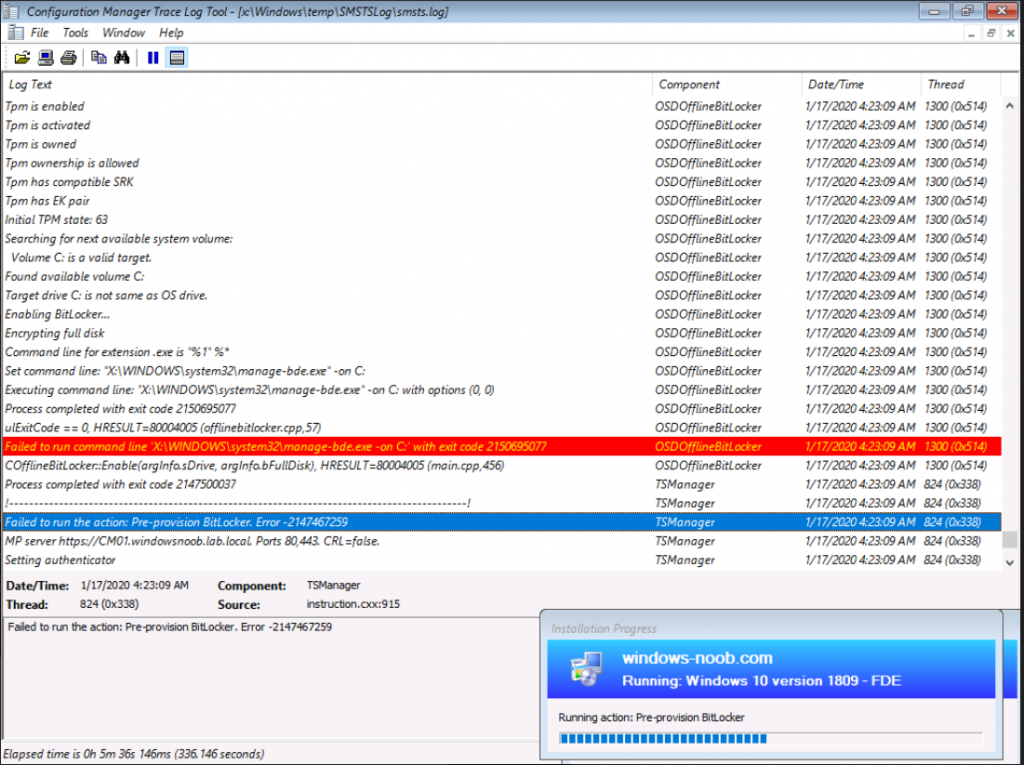Toggle the highlight display toolbar button
The width and height of the screenshot is (1024, 765).
(178, 57)
